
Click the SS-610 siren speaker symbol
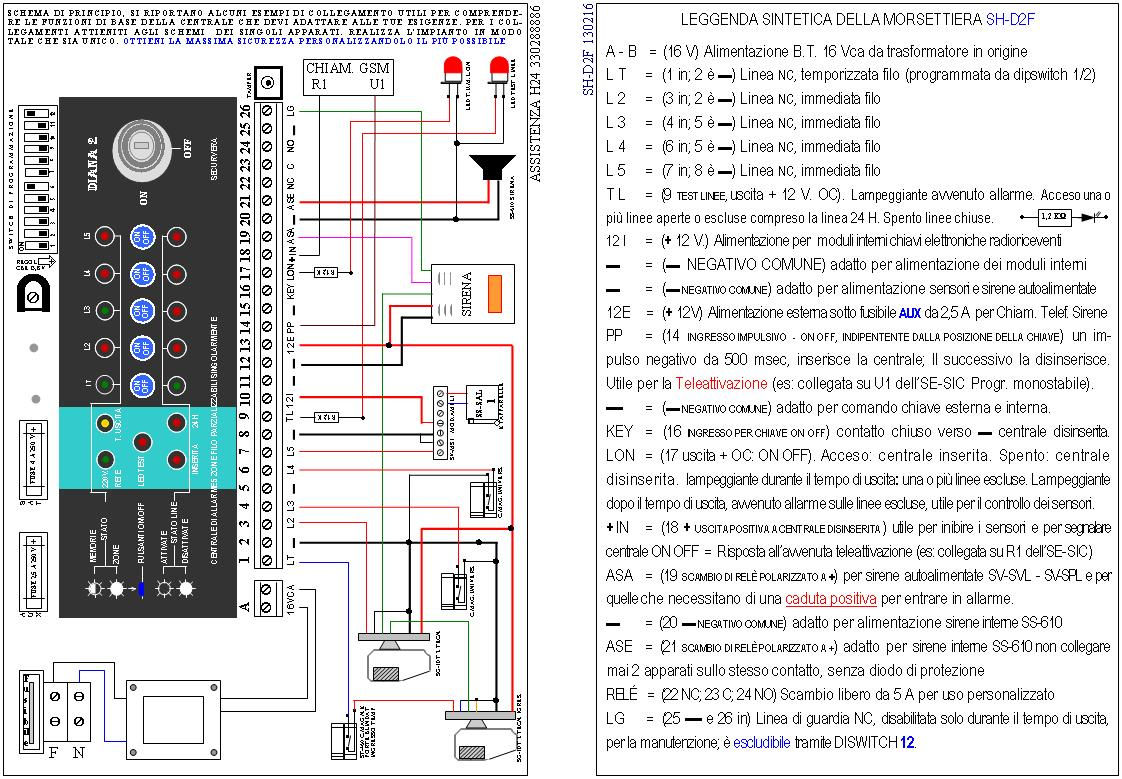(x=492, y=168)
